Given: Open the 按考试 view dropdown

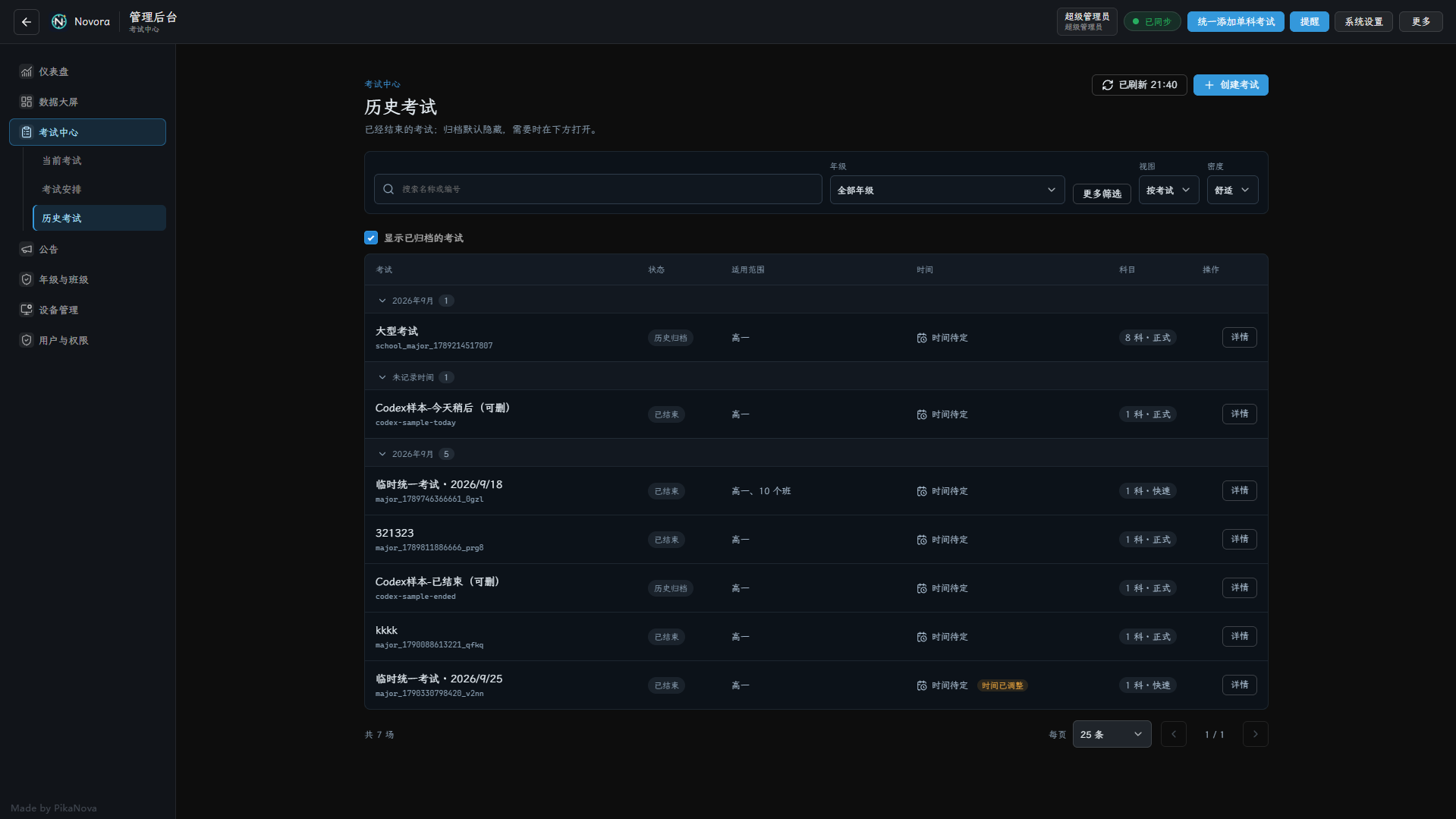Looking at the screenshot, I should 1168,190.
